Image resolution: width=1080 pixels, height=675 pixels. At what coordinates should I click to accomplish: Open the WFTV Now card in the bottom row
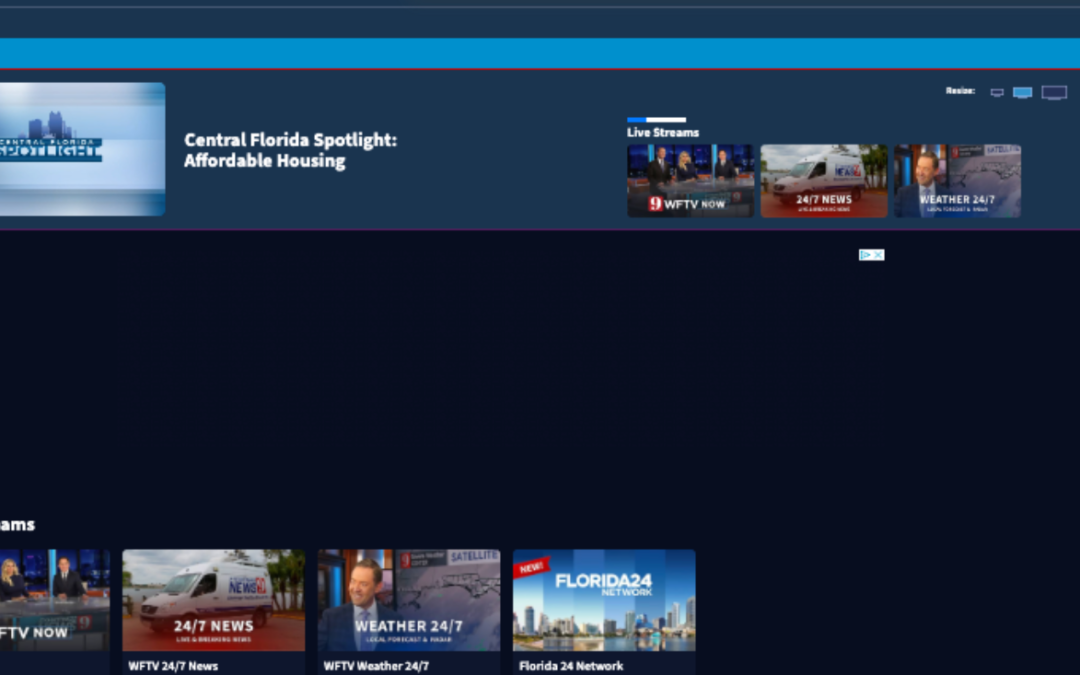[x=54, y=600]
